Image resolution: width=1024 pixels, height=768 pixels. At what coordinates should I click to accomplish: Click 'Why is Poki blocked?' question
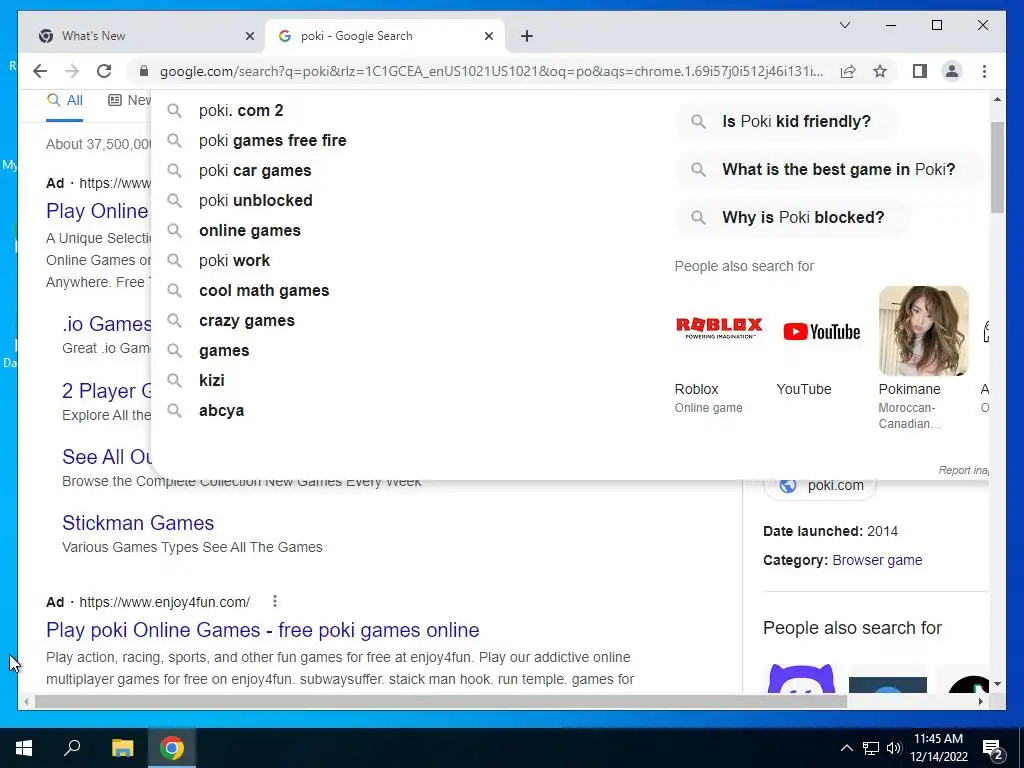pyautogui.click(x=793, y=217)
